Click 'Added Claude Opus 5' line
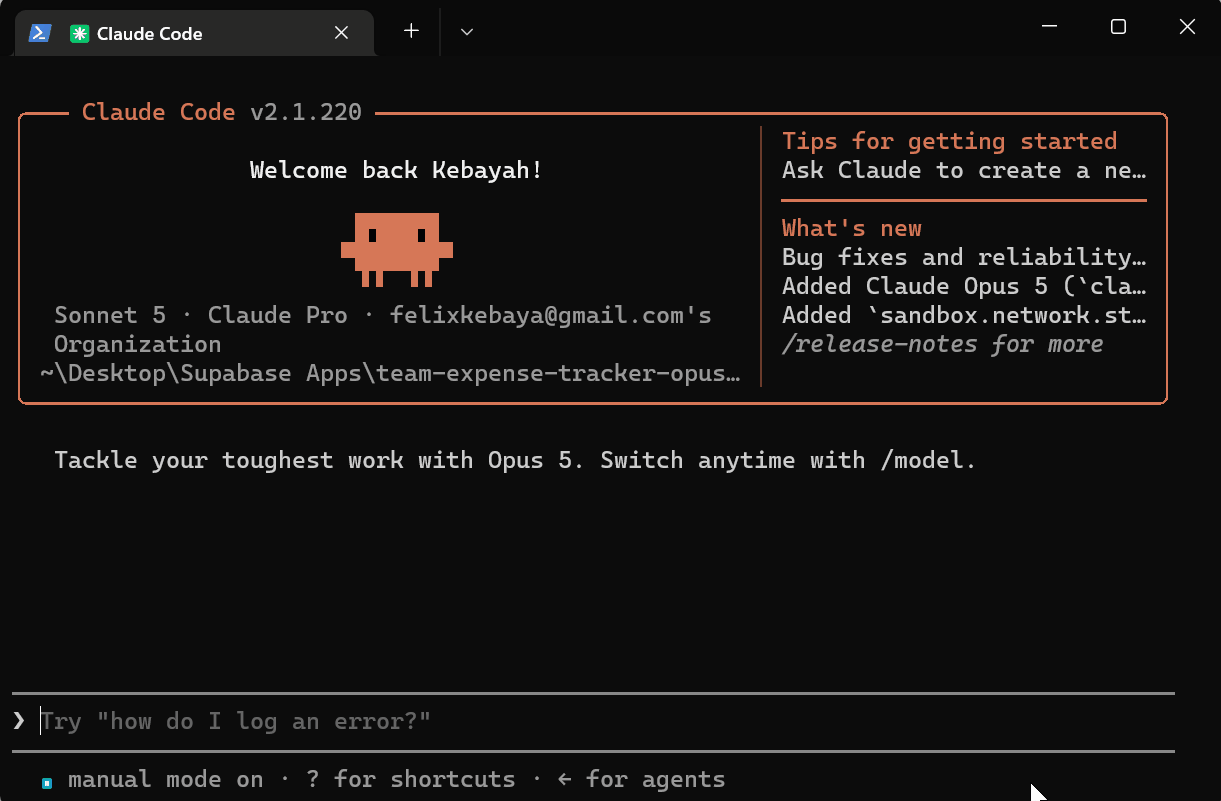This screenshot has height=801, width=1221. [964, 286]
